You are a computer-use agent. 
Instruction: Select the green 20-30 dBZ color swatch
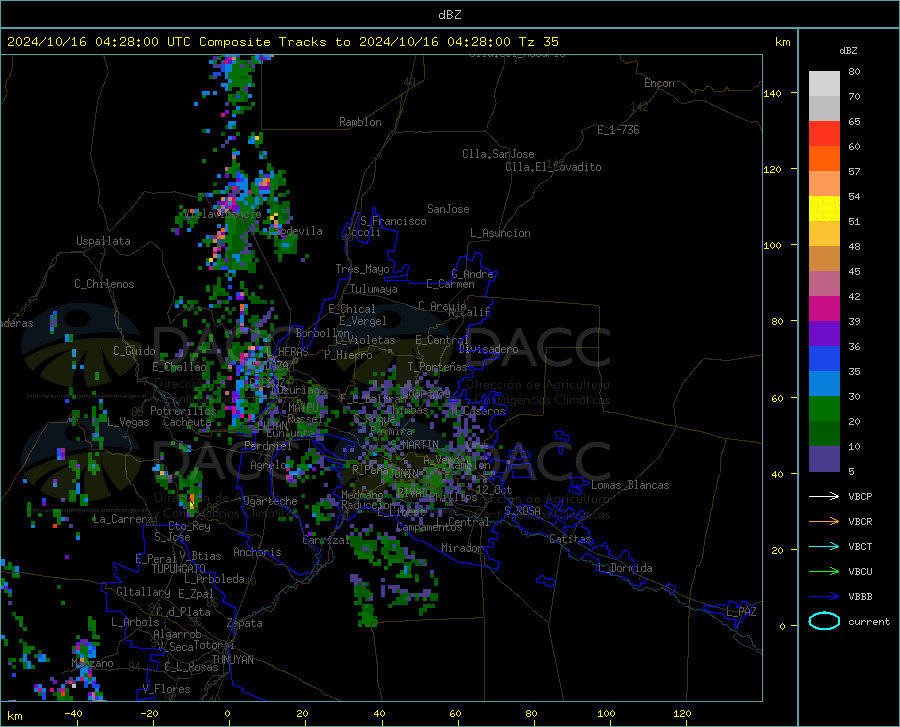824,409
